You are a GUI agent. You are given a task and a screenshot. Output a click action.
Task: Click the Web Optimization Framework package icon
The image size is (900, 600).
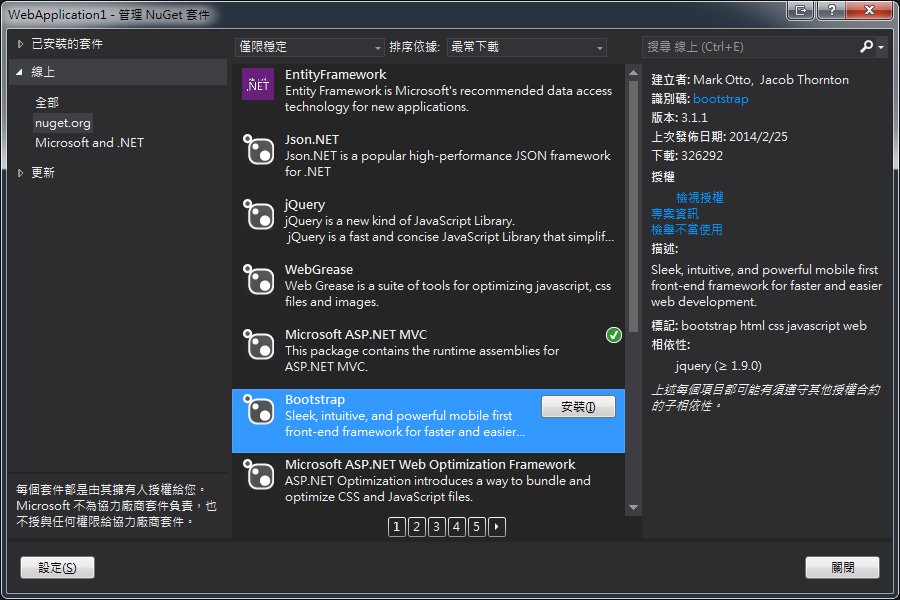(x=258, y=474)
